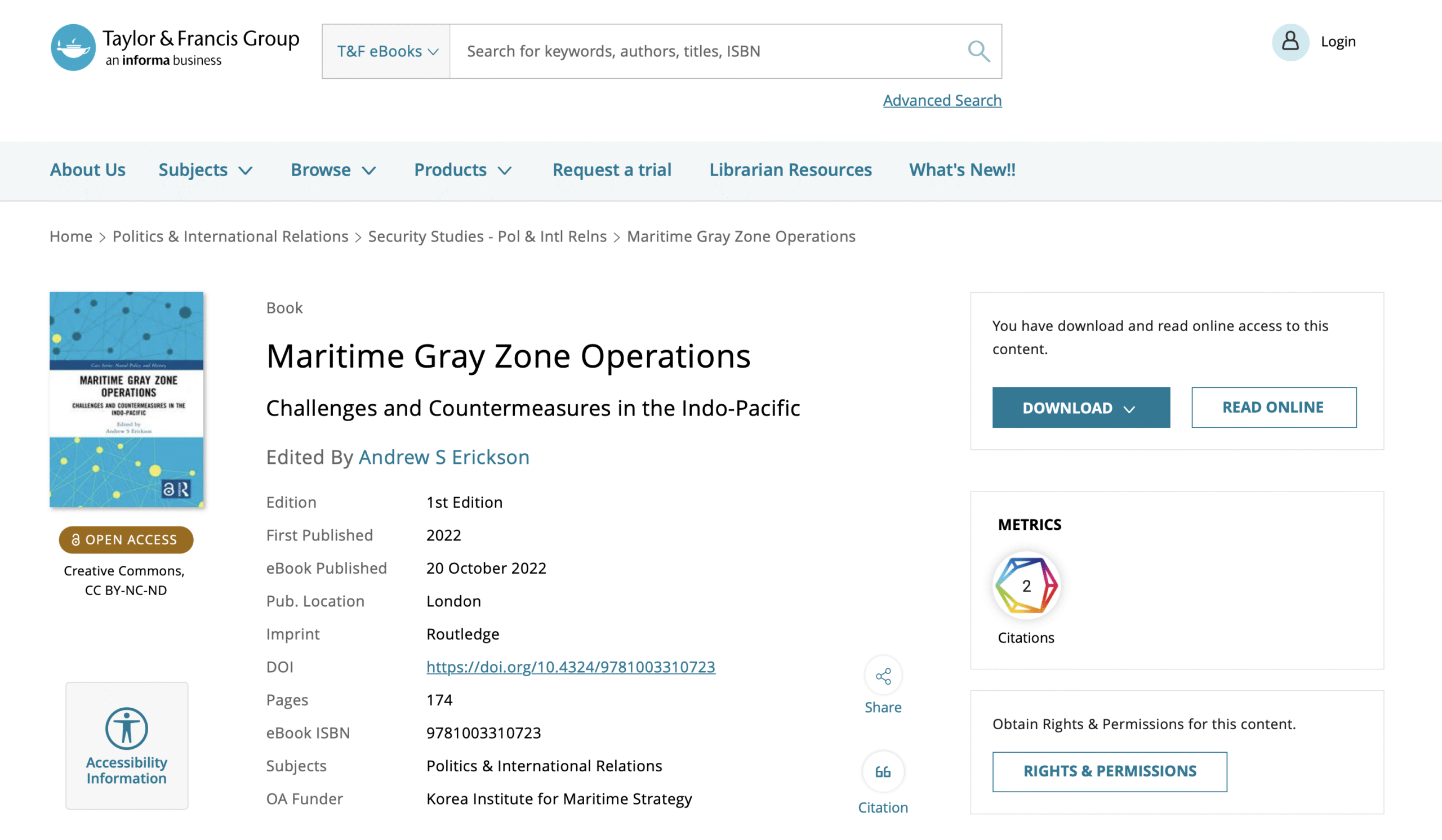Open the Download options dropdown

[x=1080, y=408]
